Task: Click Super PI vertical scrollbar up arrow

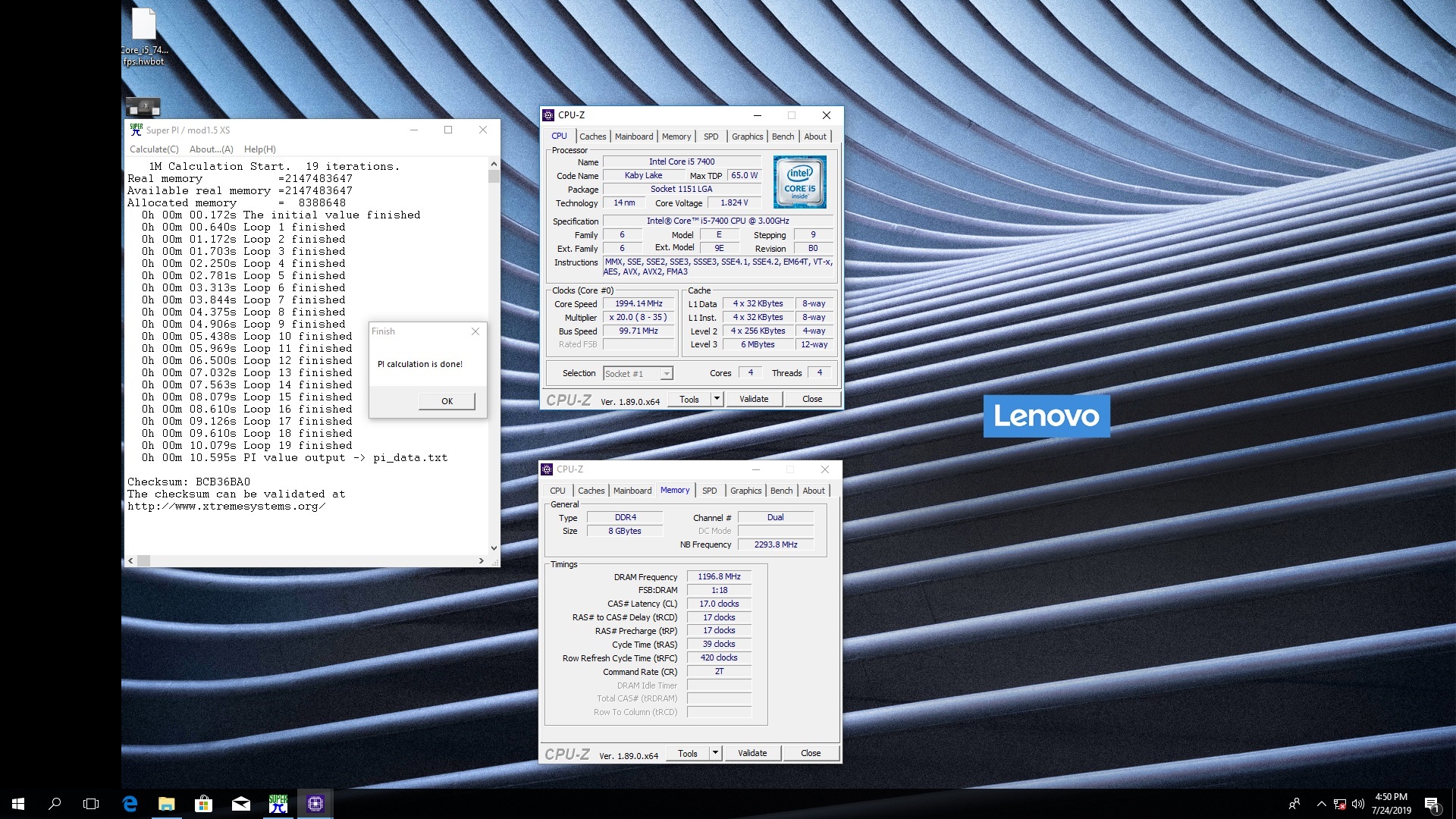Action: tap(494, 163)
